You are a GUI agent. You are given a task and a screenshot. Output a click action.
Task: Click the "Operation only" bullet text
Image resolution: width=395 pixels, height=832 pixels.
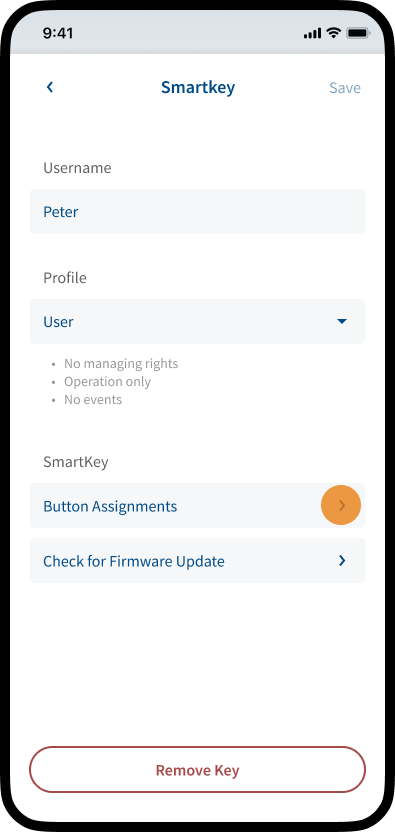(x=107, y=382)
